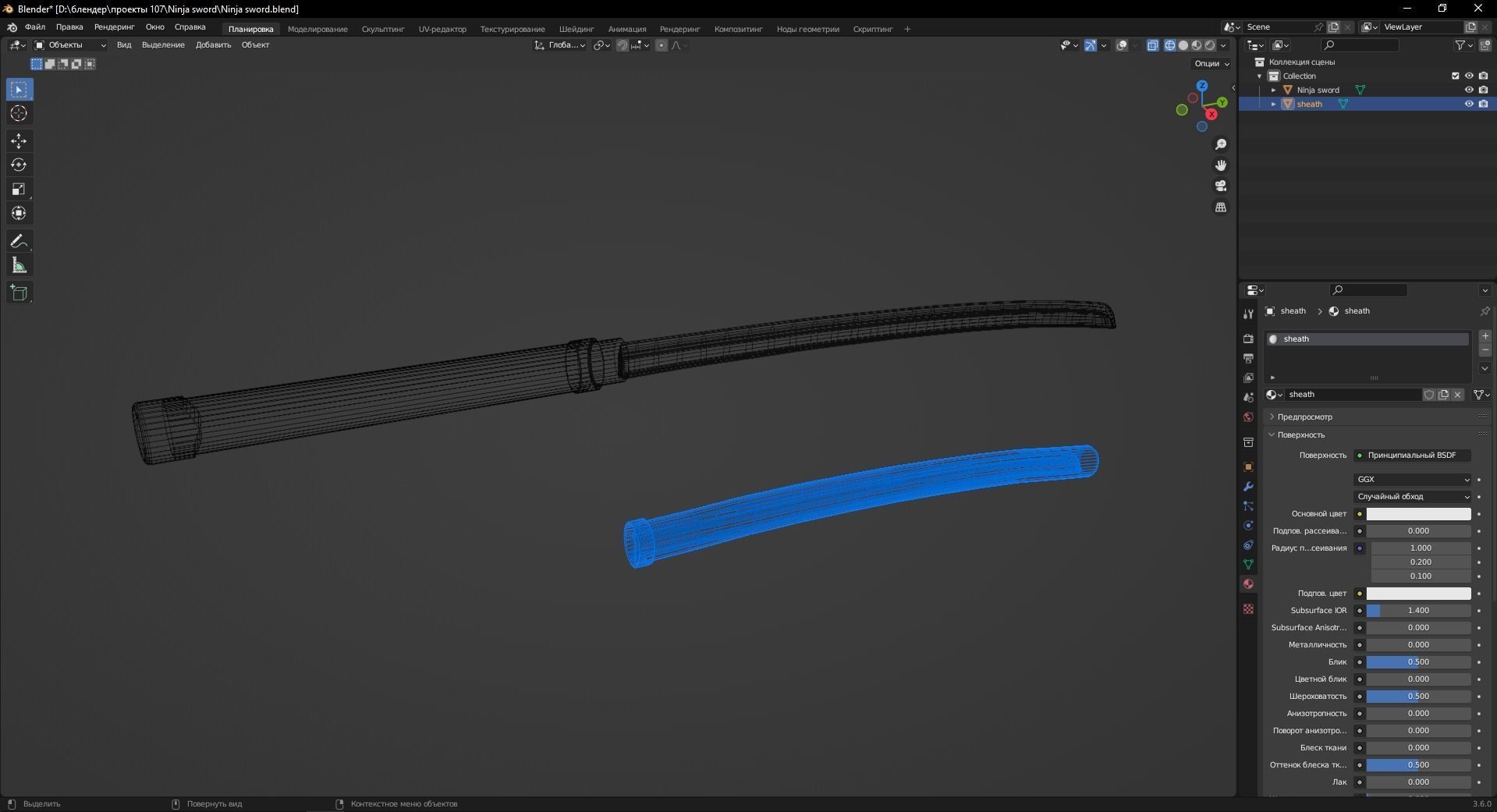
Task: Click 'Принципиальный BSDF' surface shader button
Action: [x=1412, y=455]
